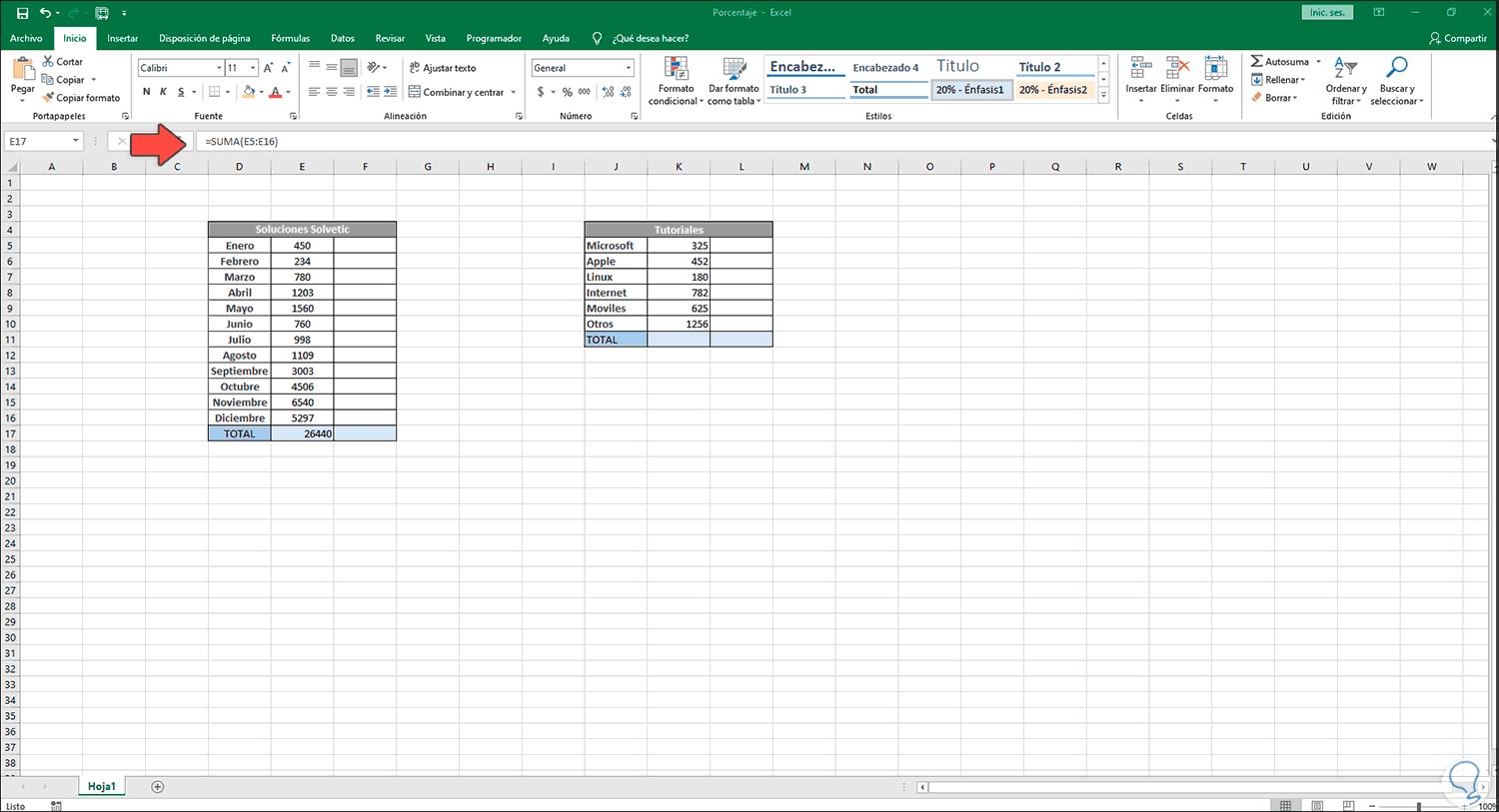1499x812 pixels.
Task: Apply the 20% - Énfasis1 style
Action: [971, 90]
